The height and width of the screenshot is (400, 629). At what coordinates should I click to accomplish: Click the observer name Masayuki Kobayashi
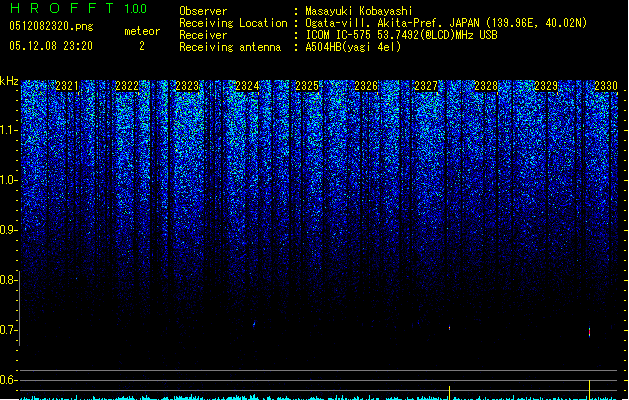pos(359,11)
